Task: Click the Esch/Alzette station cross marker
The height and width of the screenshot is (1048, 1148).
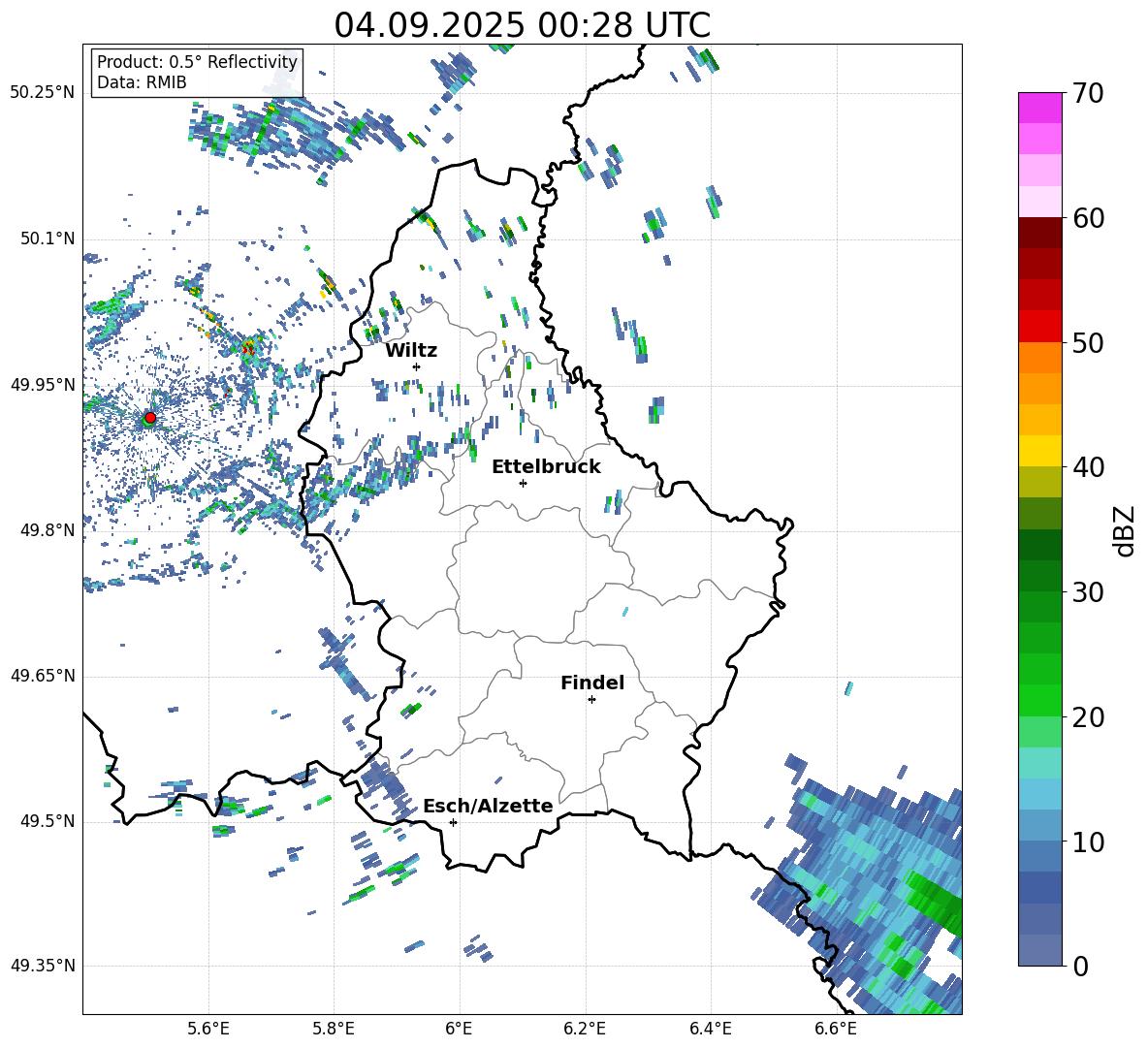Action: pos(453,822)
